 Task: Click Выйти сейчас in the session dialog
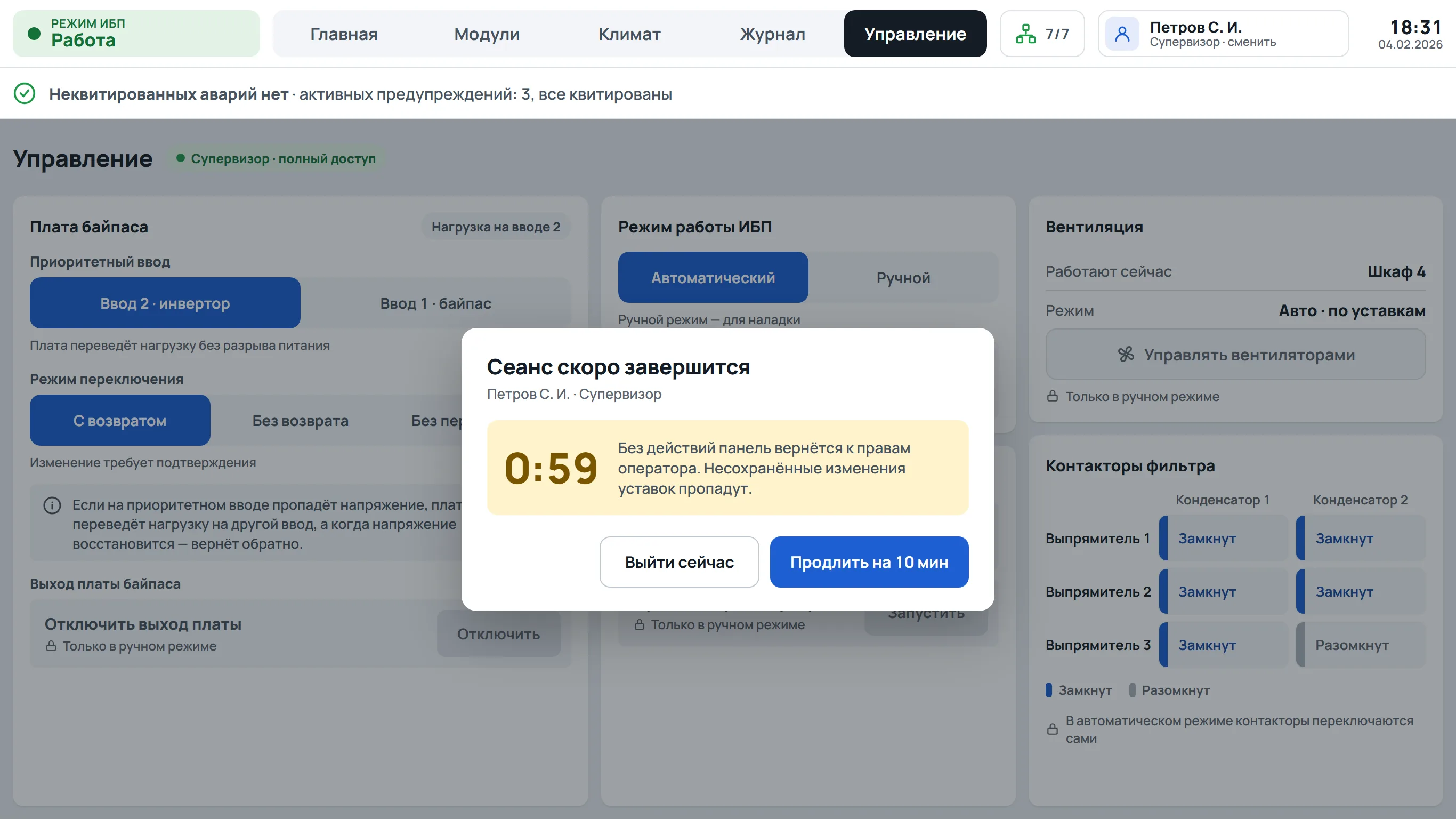680,562
